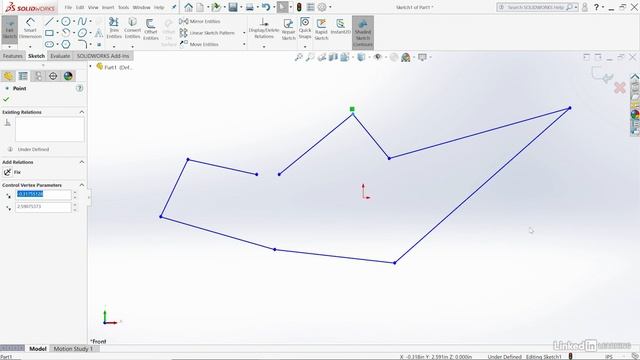
Task: Open the Window menu
Action: click(141, 7)
